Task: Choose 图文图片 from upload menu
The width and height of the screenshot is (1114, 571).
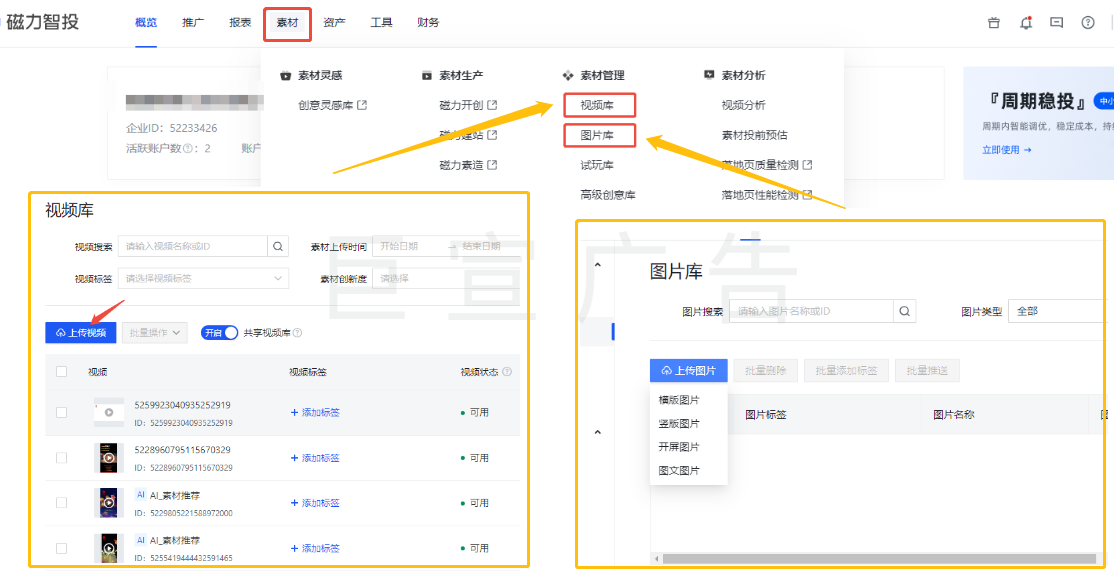Action: (x=679, y=470)
